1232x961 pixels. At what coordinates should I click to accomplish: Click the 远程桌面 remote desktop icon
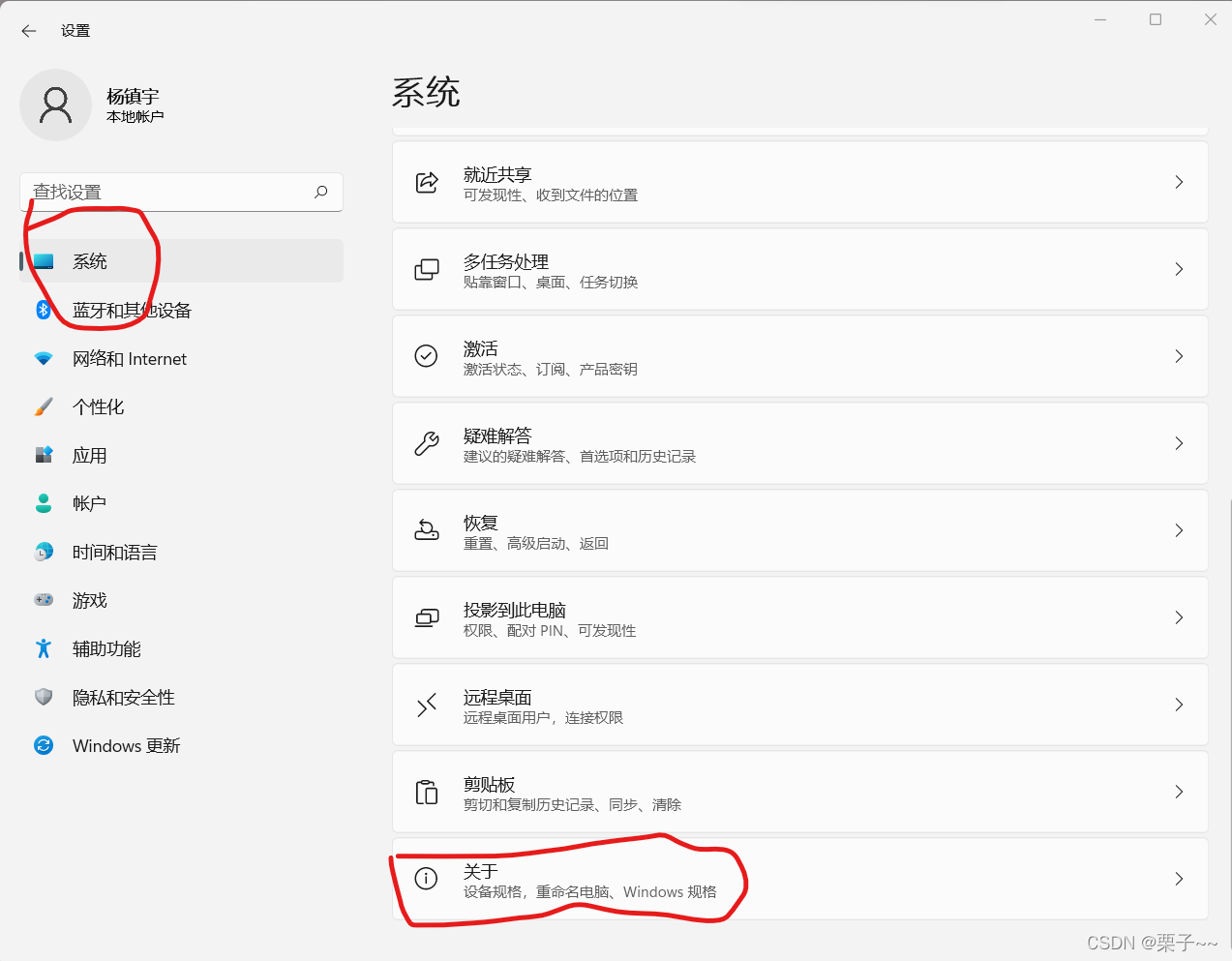427,705
